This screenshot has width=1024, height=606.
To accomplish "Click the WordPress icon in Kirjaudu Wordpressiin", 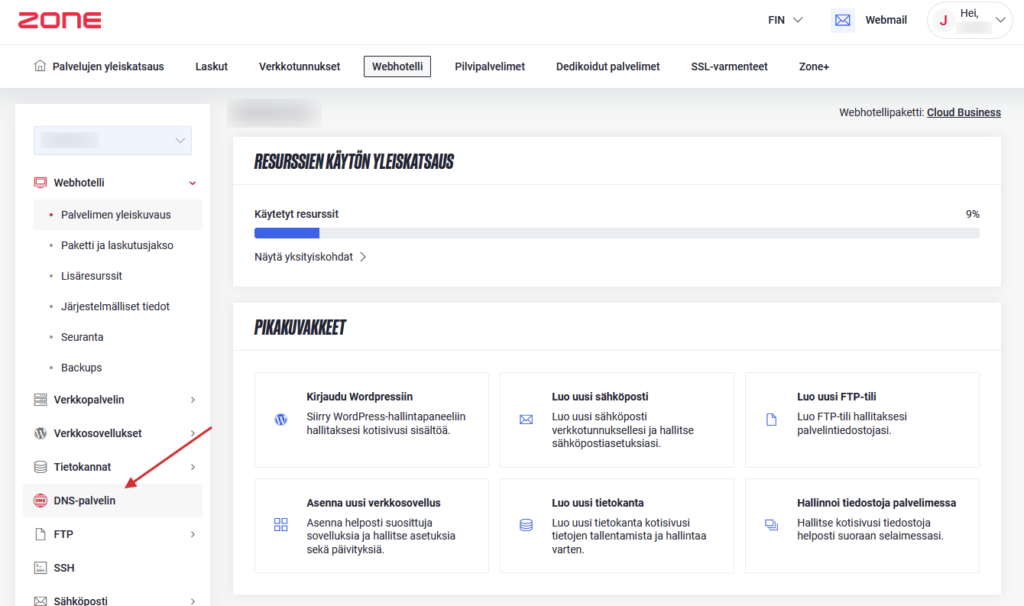I will point(280,420).
